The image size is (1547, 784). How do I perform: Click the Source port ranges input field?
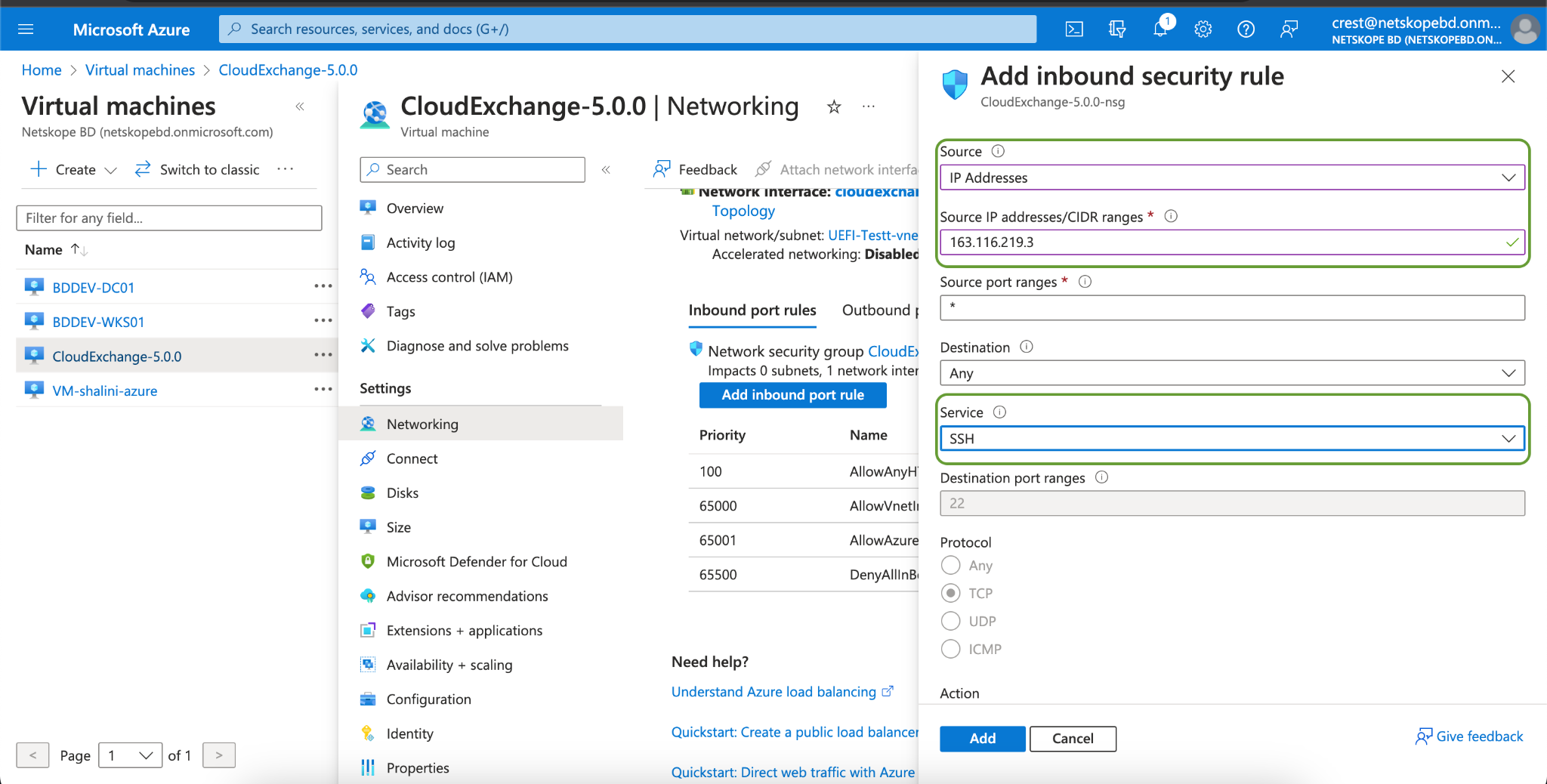[1232, 307]
